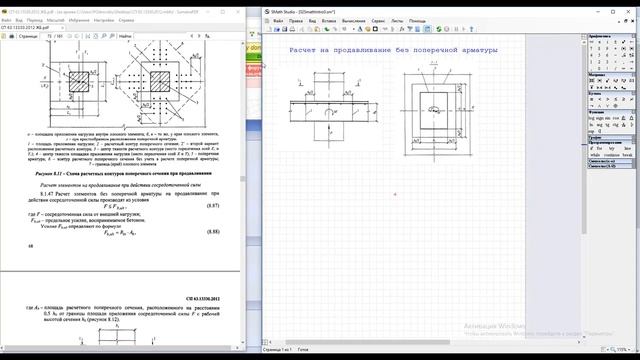Open the Помощь menu in SMath Studio

tap(417, 20)
